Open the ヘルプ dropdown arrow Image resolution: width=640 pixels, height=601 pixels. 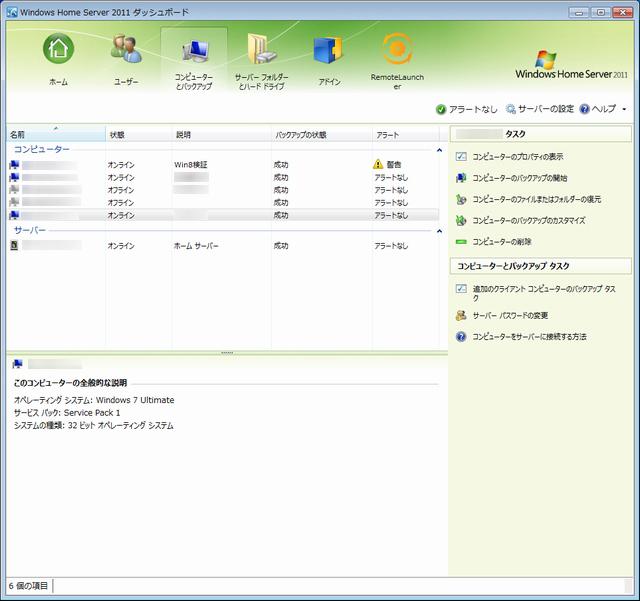(x=624, y=109)
